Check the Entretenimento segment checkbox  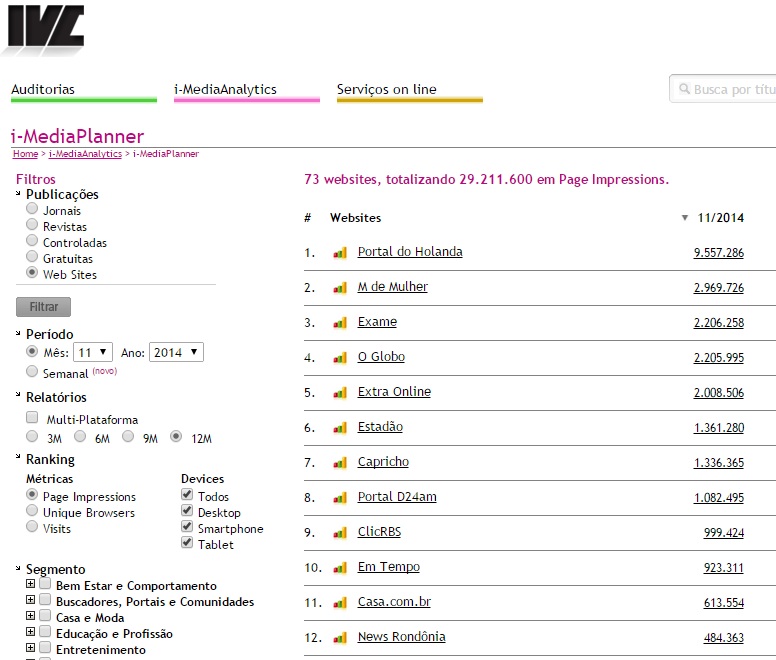pos(45,647)
